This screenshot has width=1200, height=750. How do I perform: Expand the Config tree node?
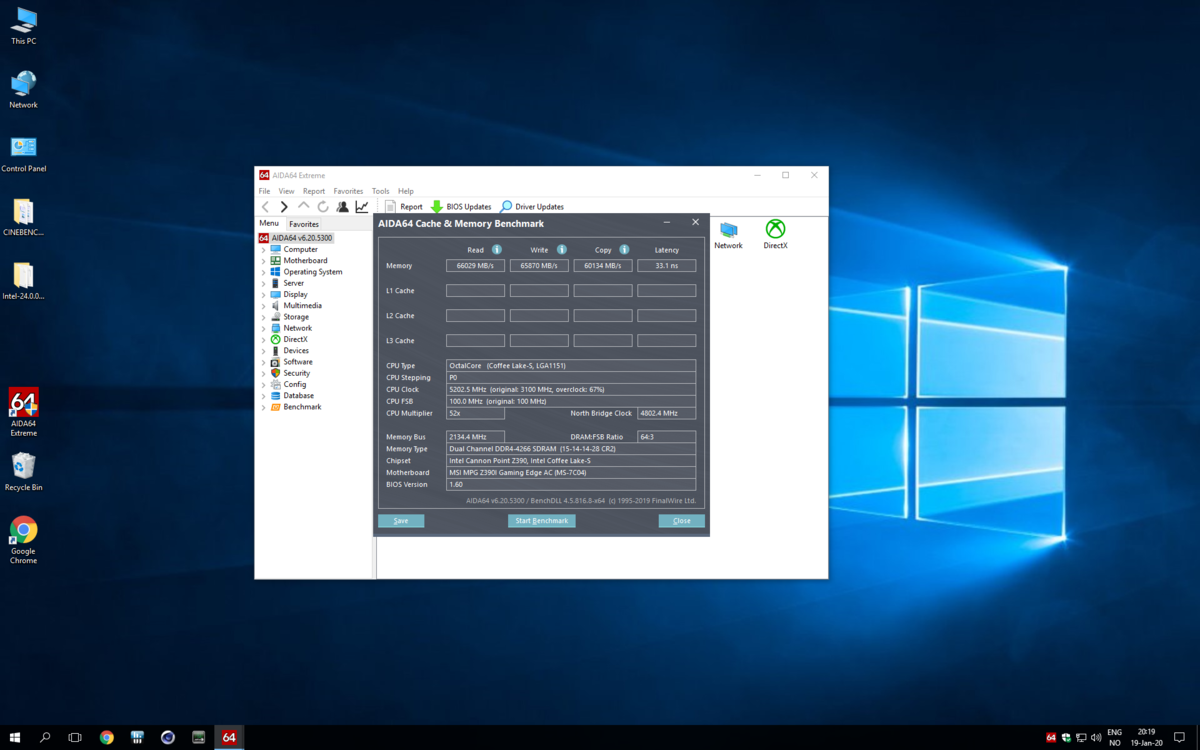264,384
